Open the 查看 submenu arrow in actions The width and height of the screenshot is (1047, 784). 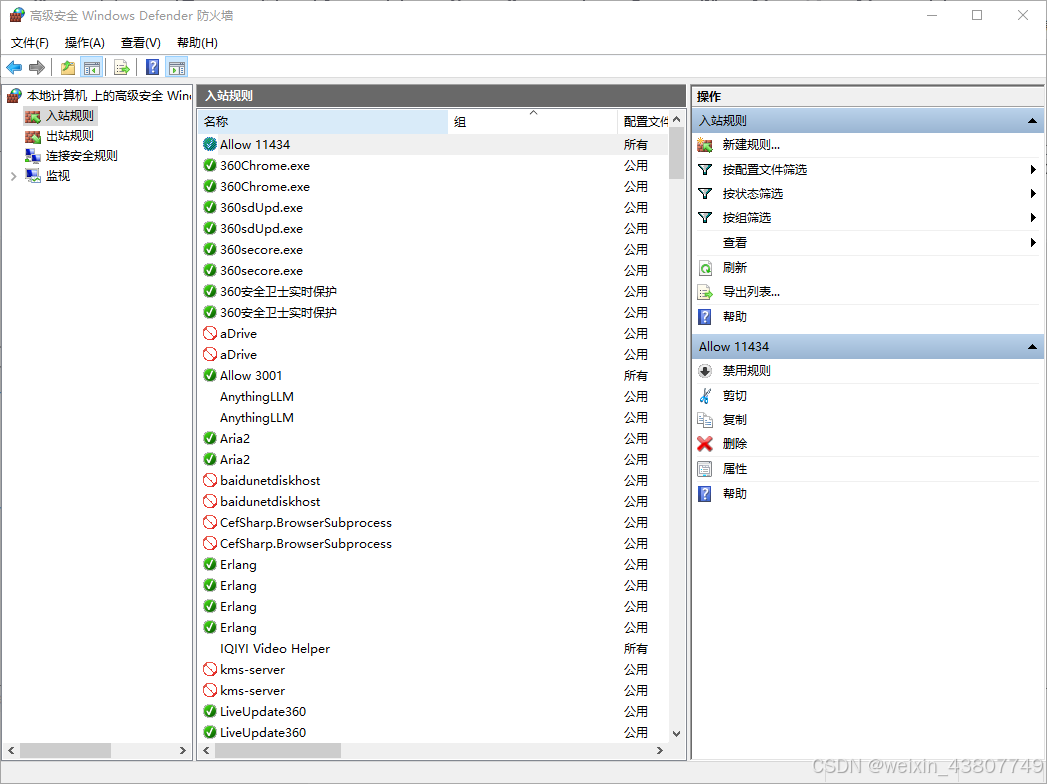tap(1033, 242)
